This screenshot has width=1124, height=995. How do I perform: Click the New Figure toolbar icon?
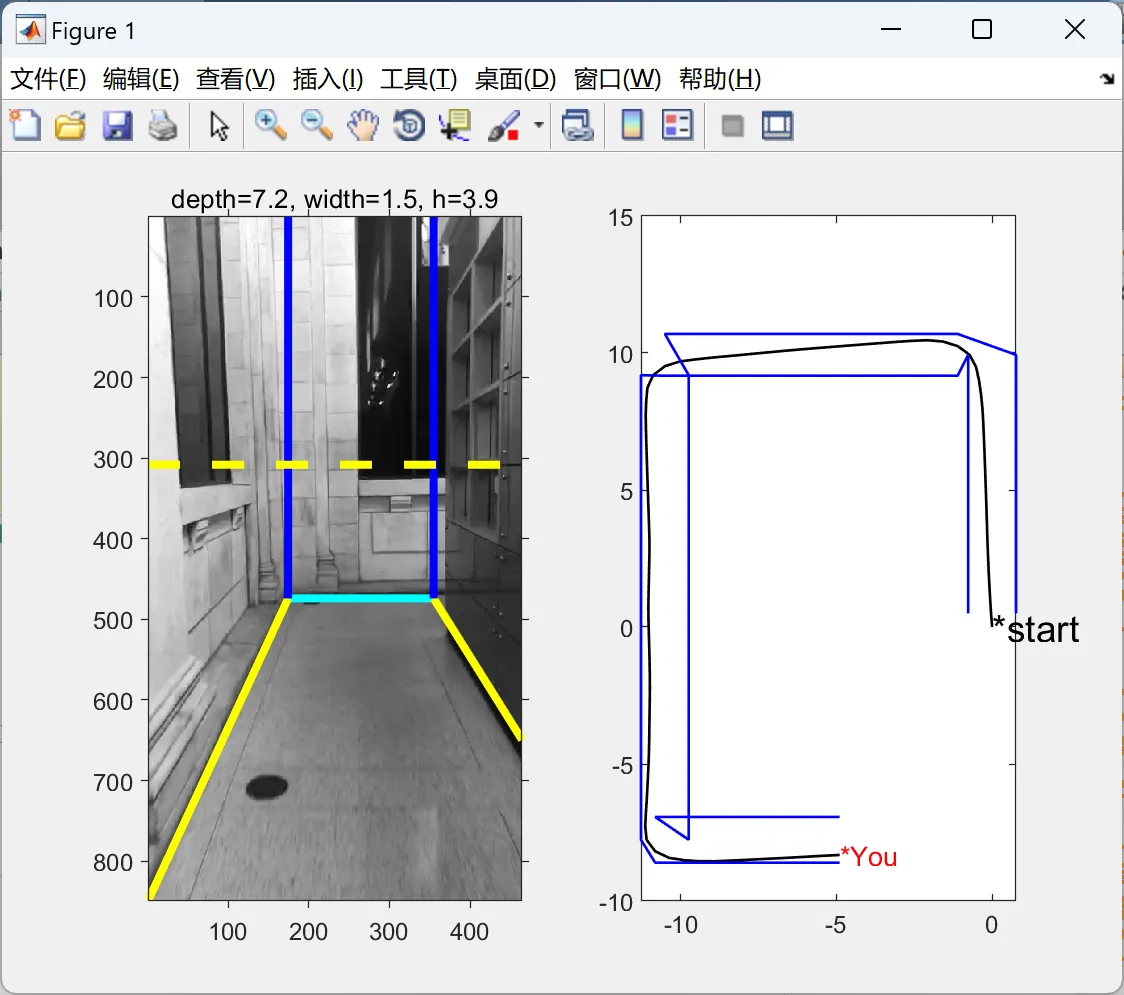[24, 125]
